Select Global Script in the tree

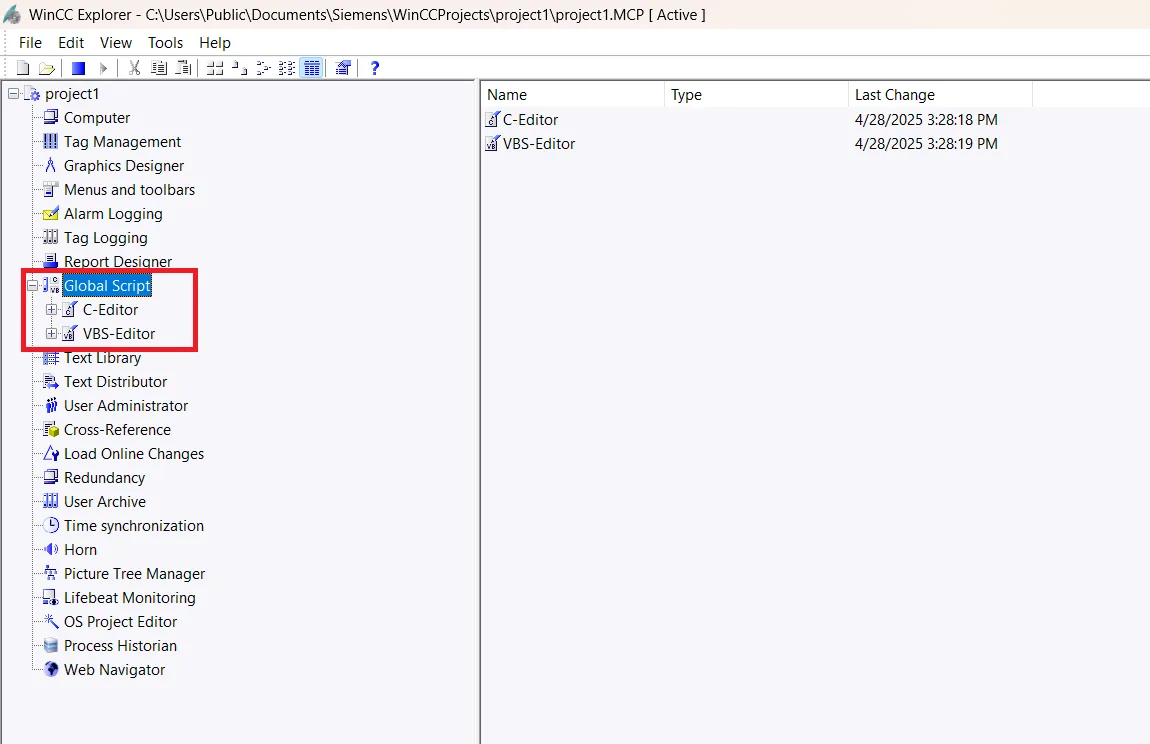pyautogui.click(x=107, y=285)
